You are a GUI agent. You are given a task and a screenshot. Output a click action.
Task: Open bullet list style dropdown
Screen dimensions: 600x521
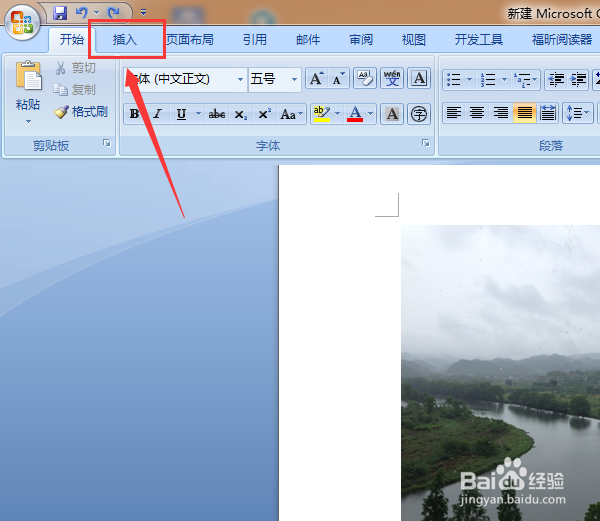click(x=470, y=80)
